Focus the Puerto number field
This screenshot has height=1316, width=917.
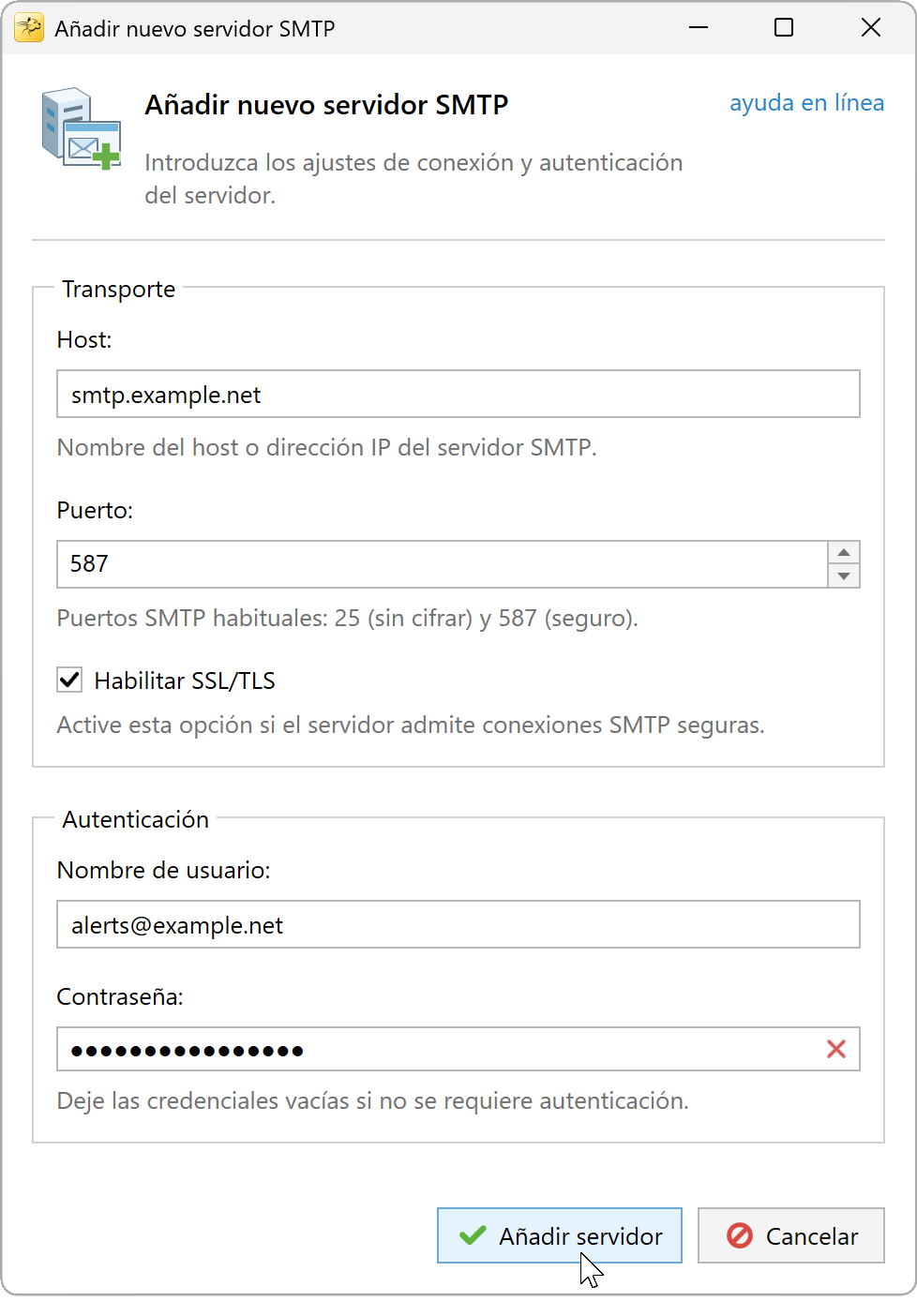(443, 564)
